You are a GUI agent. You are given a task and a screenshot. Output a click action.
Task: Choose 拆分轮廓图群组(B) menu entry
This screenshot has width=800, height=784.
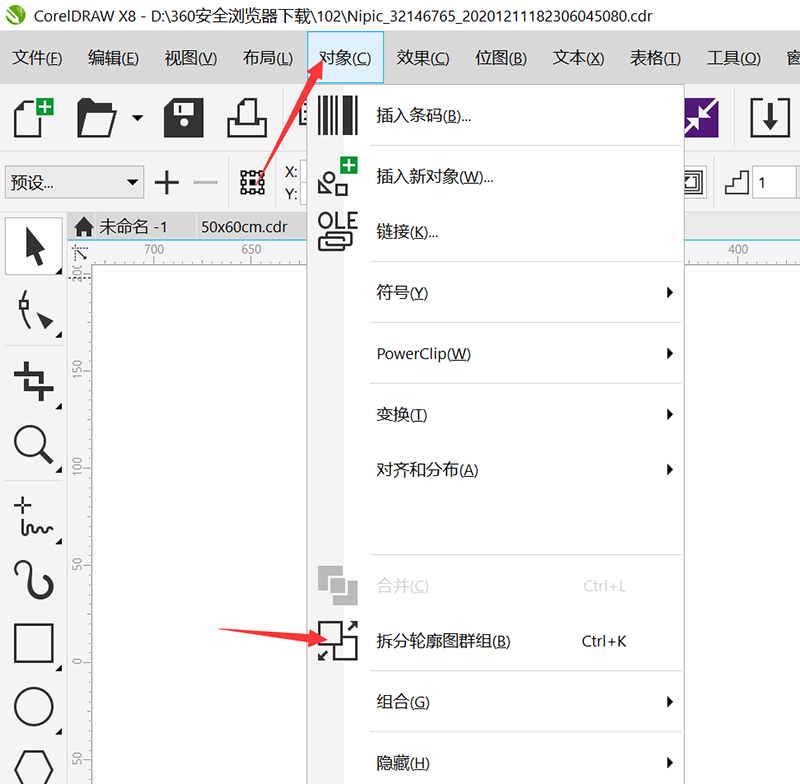pyautogui.click(x=496, y=641)
